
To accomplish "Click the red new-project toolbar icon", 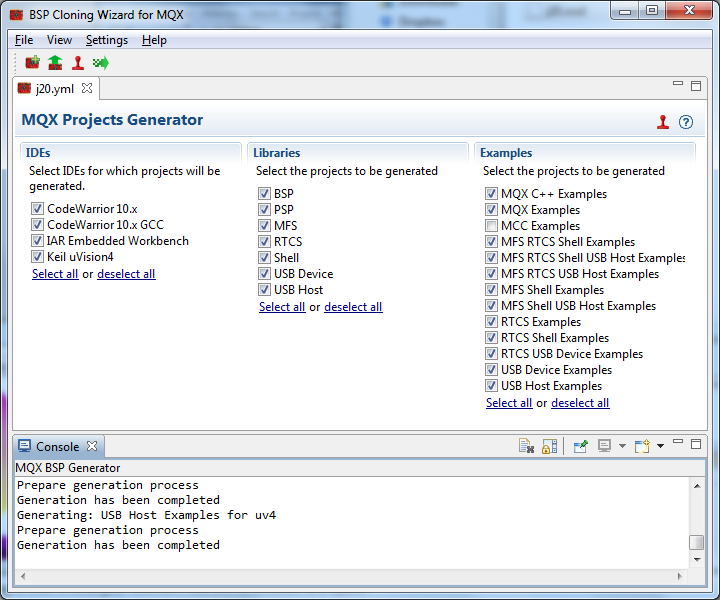I will (32, 62).
